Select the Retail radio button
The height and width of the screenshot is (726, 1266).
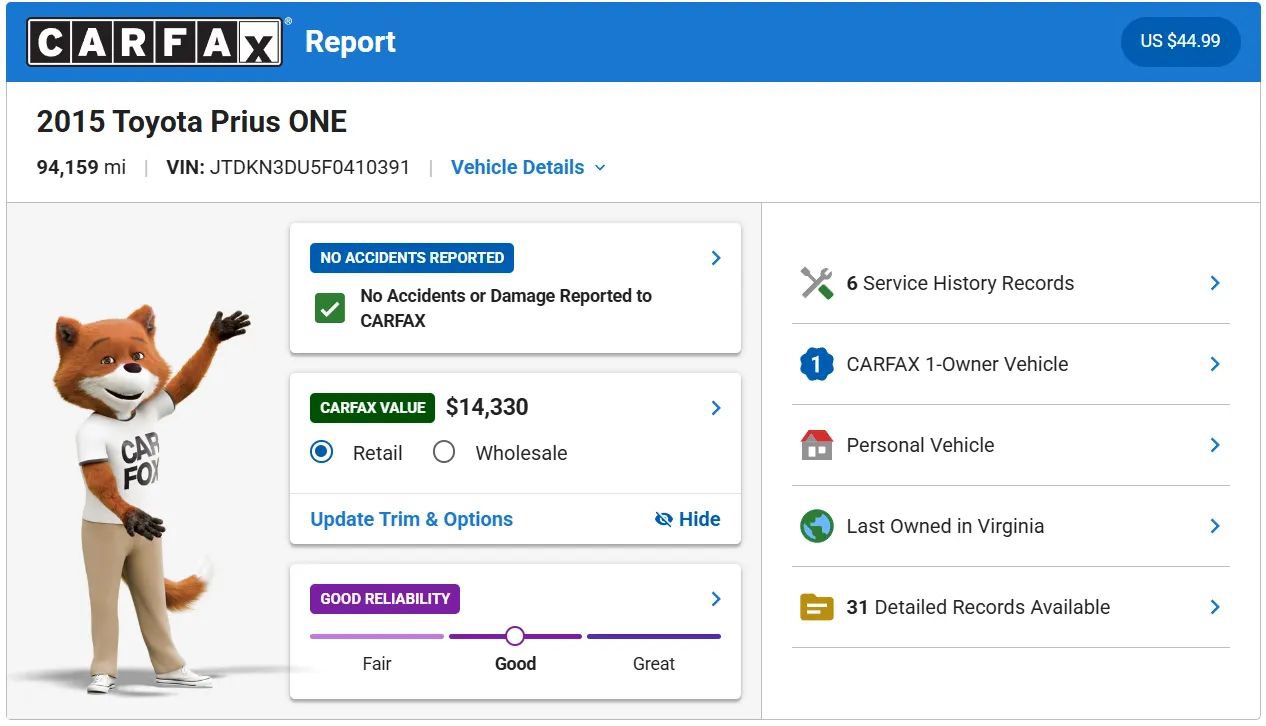point(321,452)
